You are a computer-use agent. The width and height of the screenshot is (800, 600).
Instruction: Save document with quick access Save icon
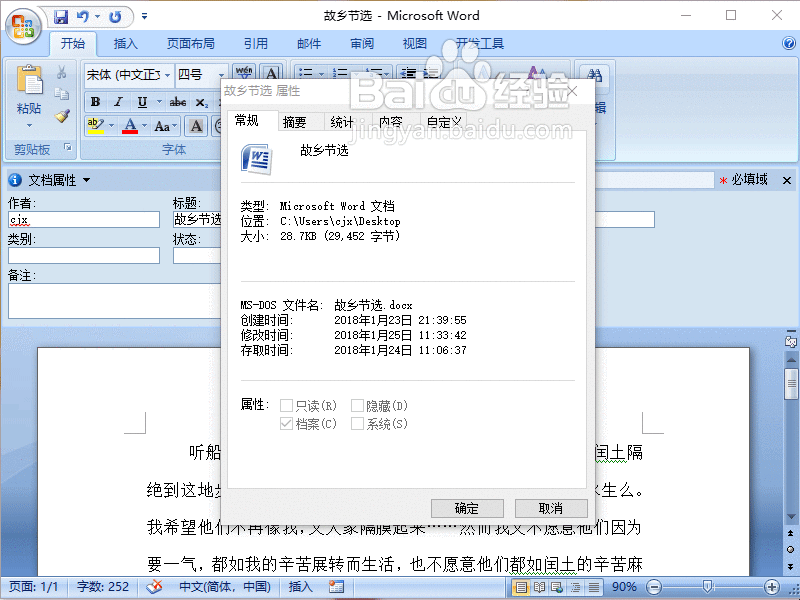point(61,17)
